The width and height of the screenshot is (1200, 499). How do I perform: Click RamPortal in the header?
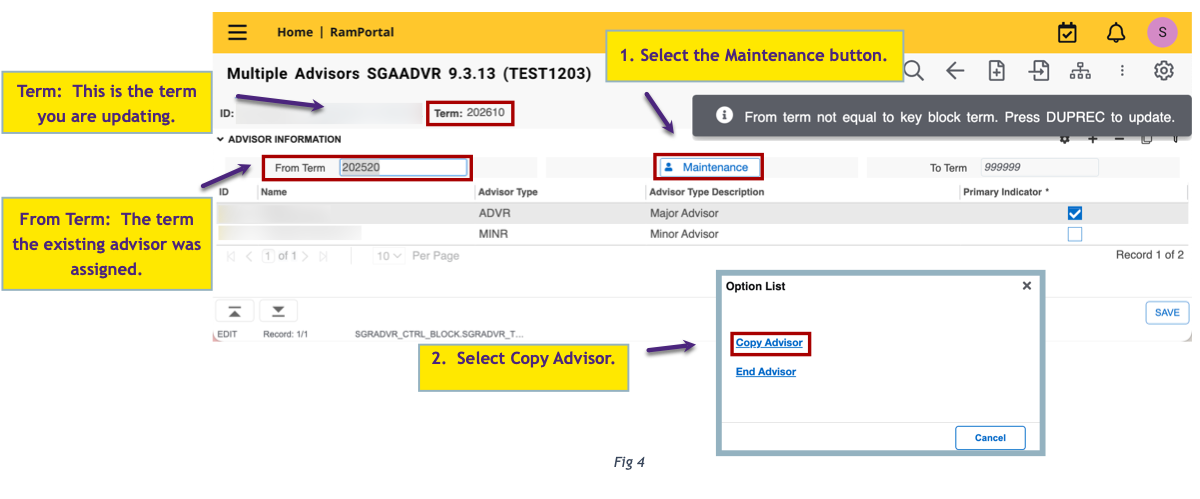362,32
